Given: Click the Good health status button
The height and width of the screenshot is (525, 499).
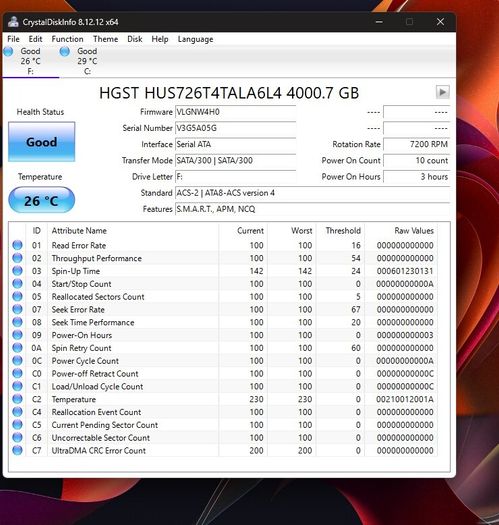Looking at the screenshot, I should point(42,142).
